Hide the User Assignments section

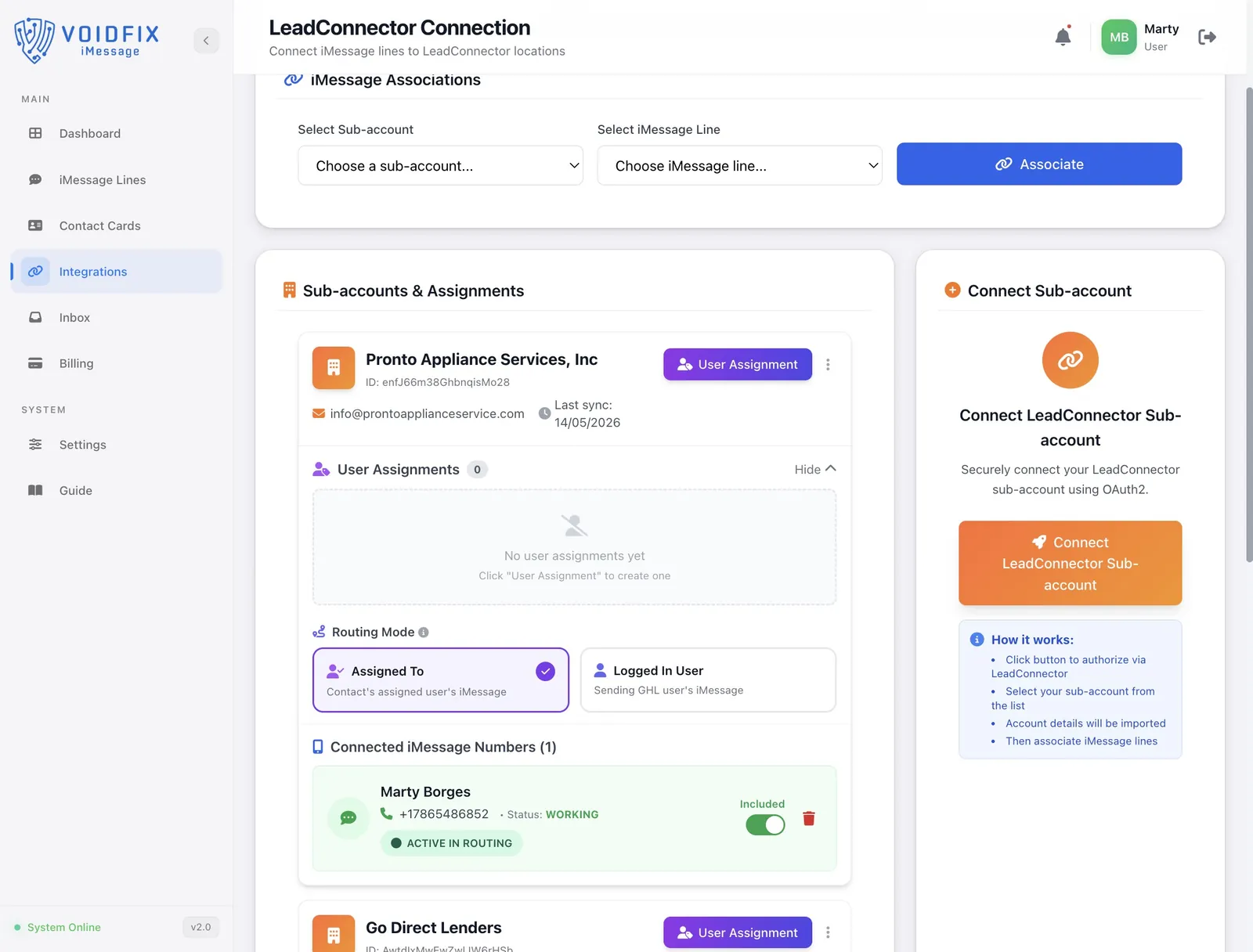tap(815, 469)
